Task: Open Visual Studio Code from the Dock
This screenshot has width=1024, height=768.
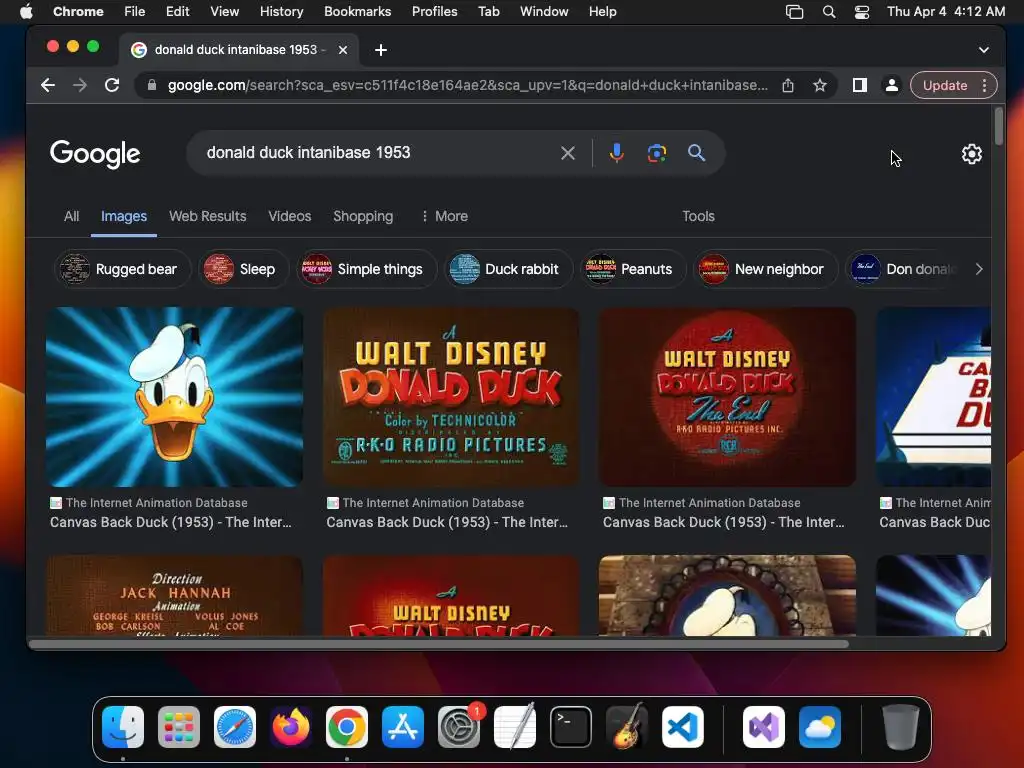Action: coord(682,727)
